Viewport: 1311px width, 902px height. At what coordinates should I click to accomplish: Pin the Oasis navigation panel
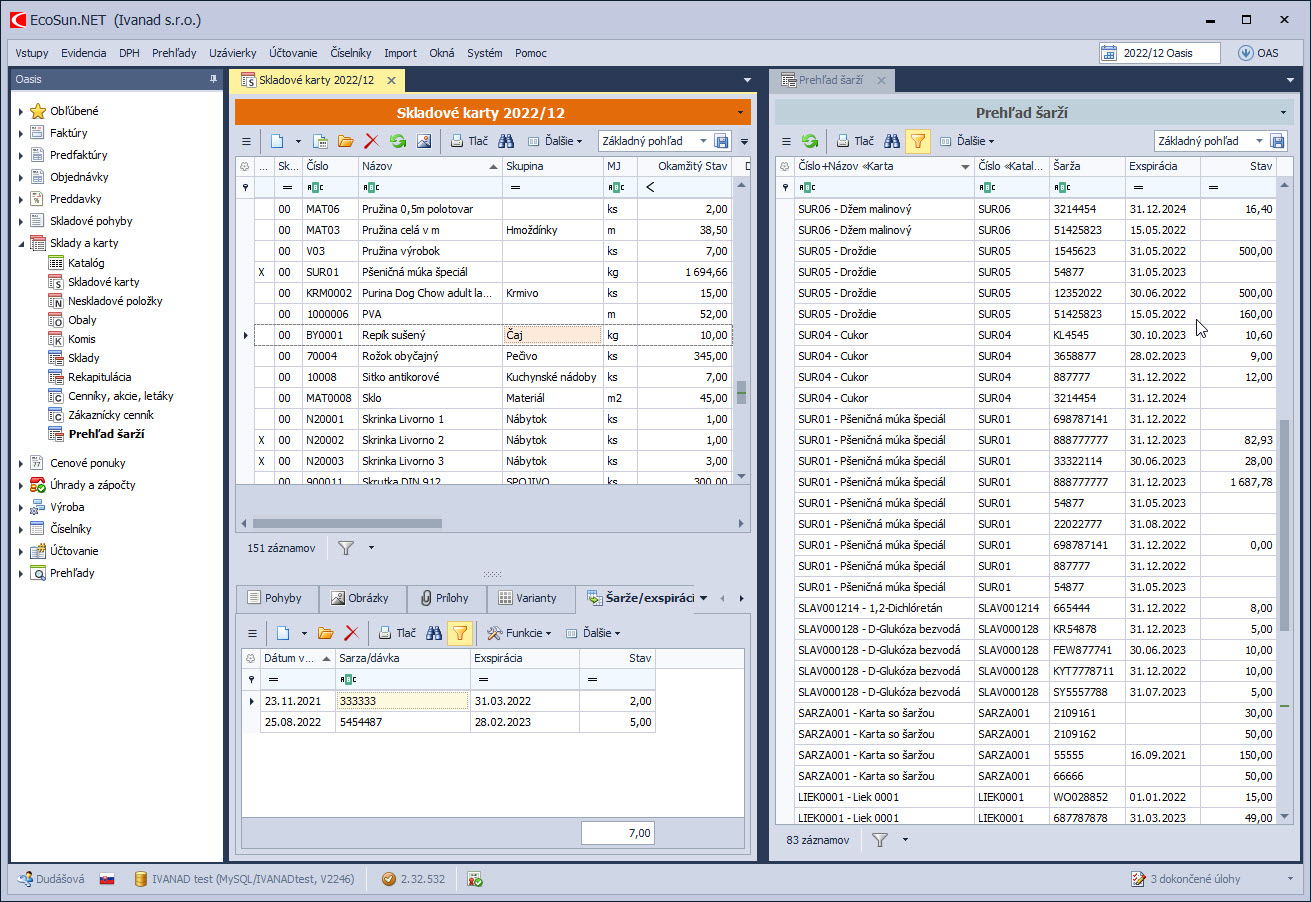point(213,80)
